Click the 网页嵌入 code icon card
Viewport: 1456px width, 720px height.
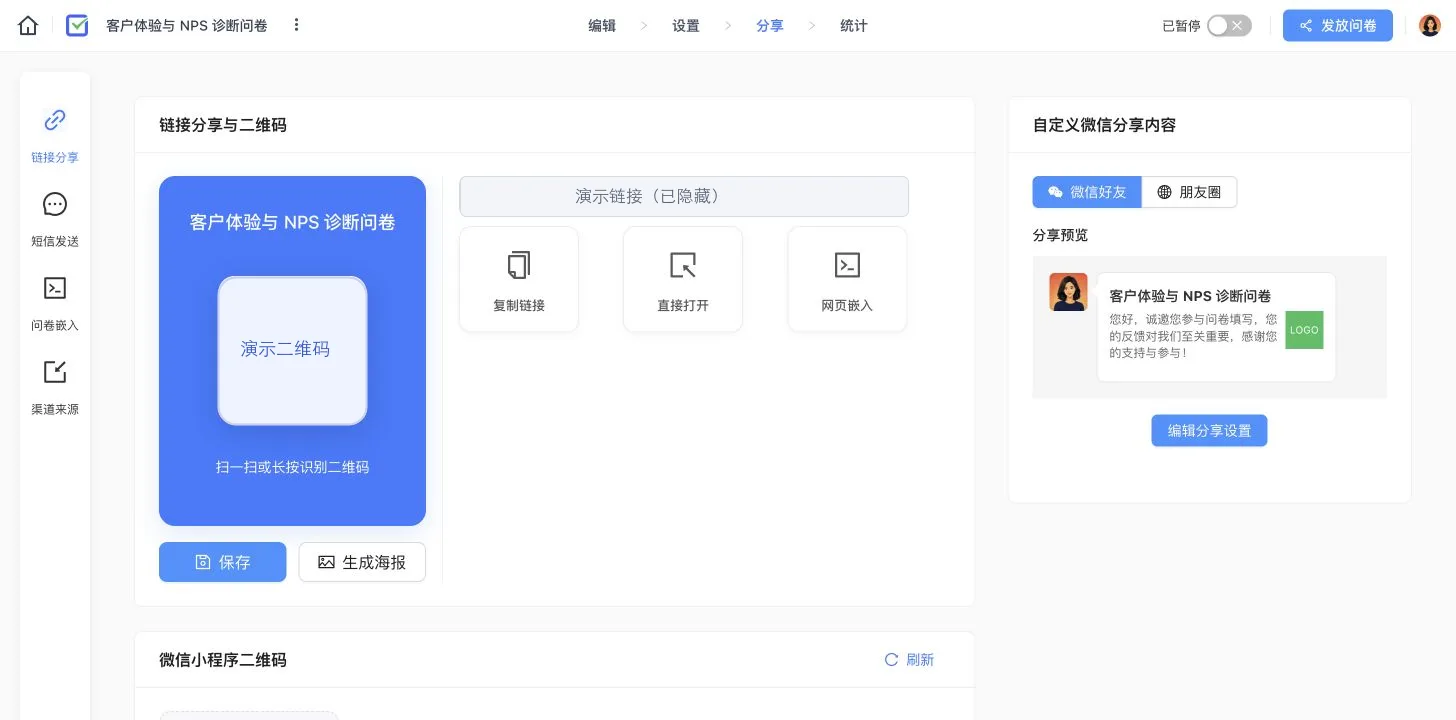[847, 279]
